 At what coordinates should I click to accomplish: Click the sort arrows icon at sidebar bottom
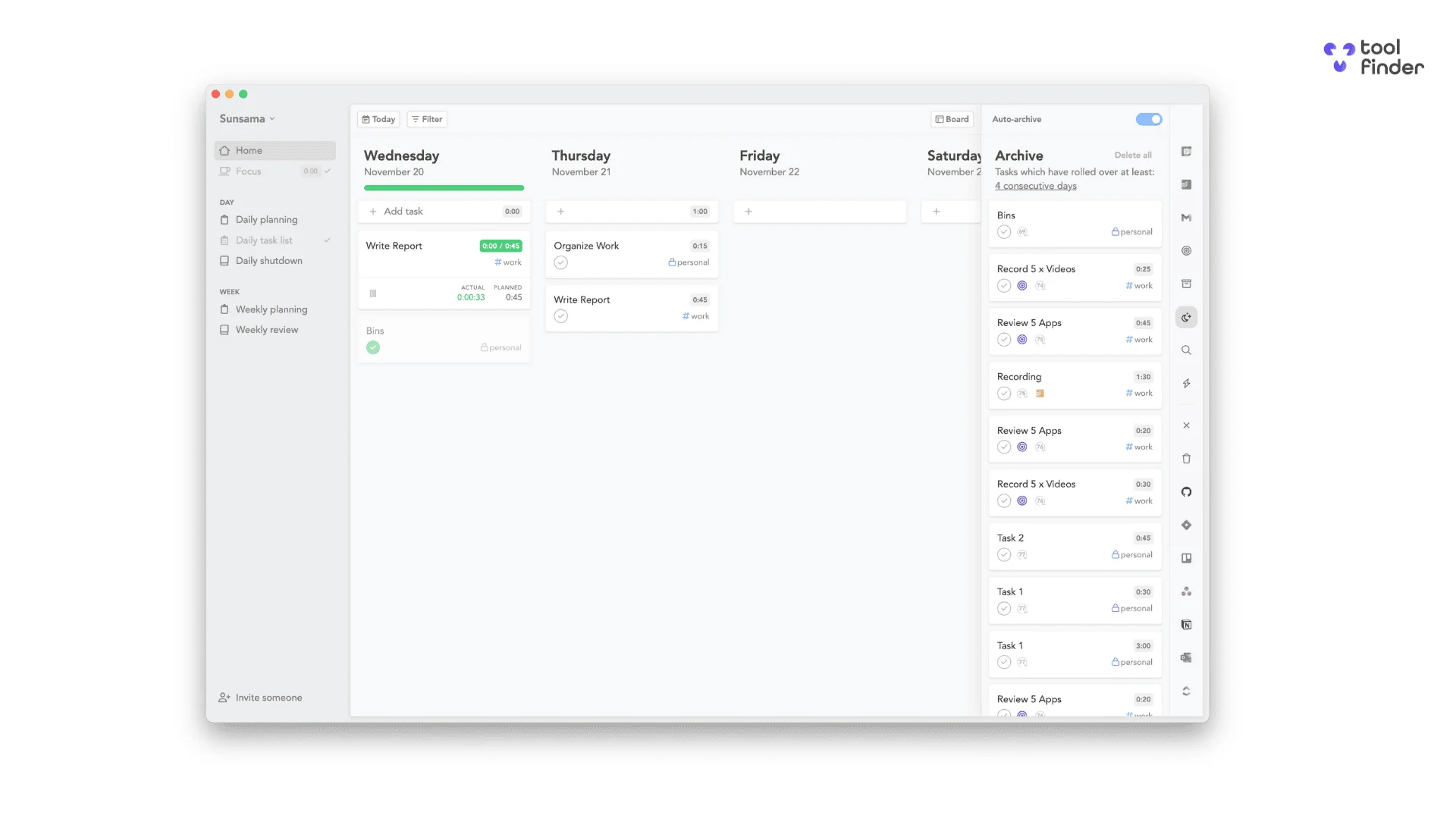(1186, 691)
